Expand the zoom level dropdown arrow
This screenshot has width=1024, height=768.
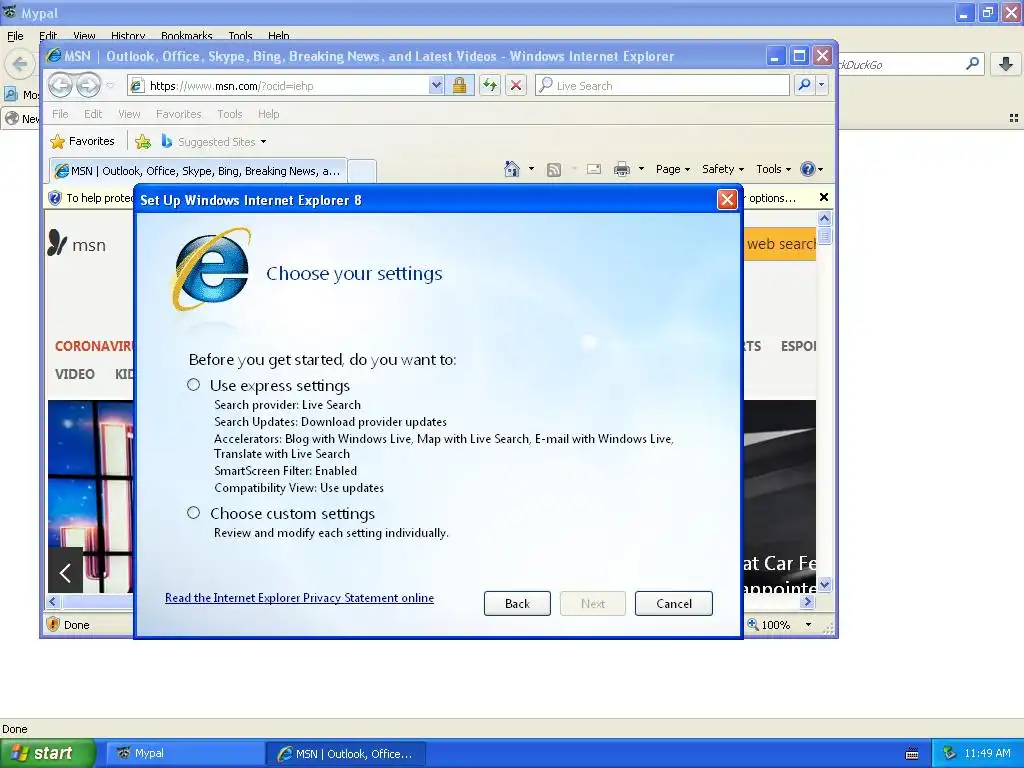tap(808, 624)
